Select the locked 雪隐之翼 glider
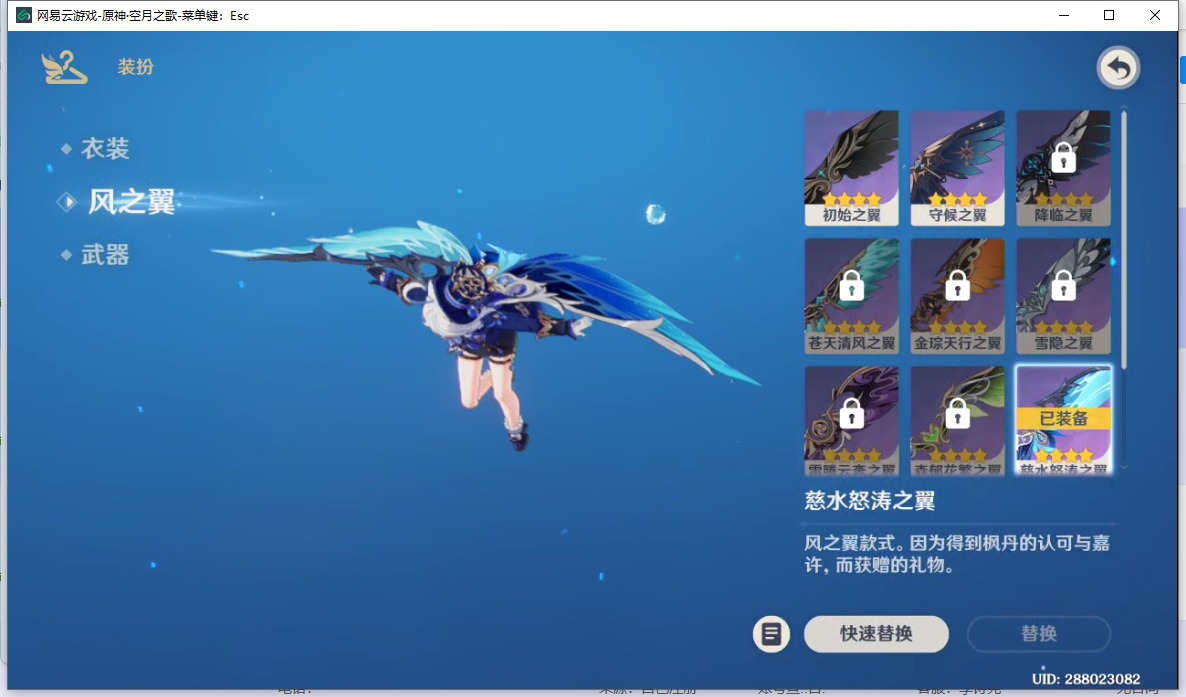This screenshot has height=697, width=1186. (1063, 296)
